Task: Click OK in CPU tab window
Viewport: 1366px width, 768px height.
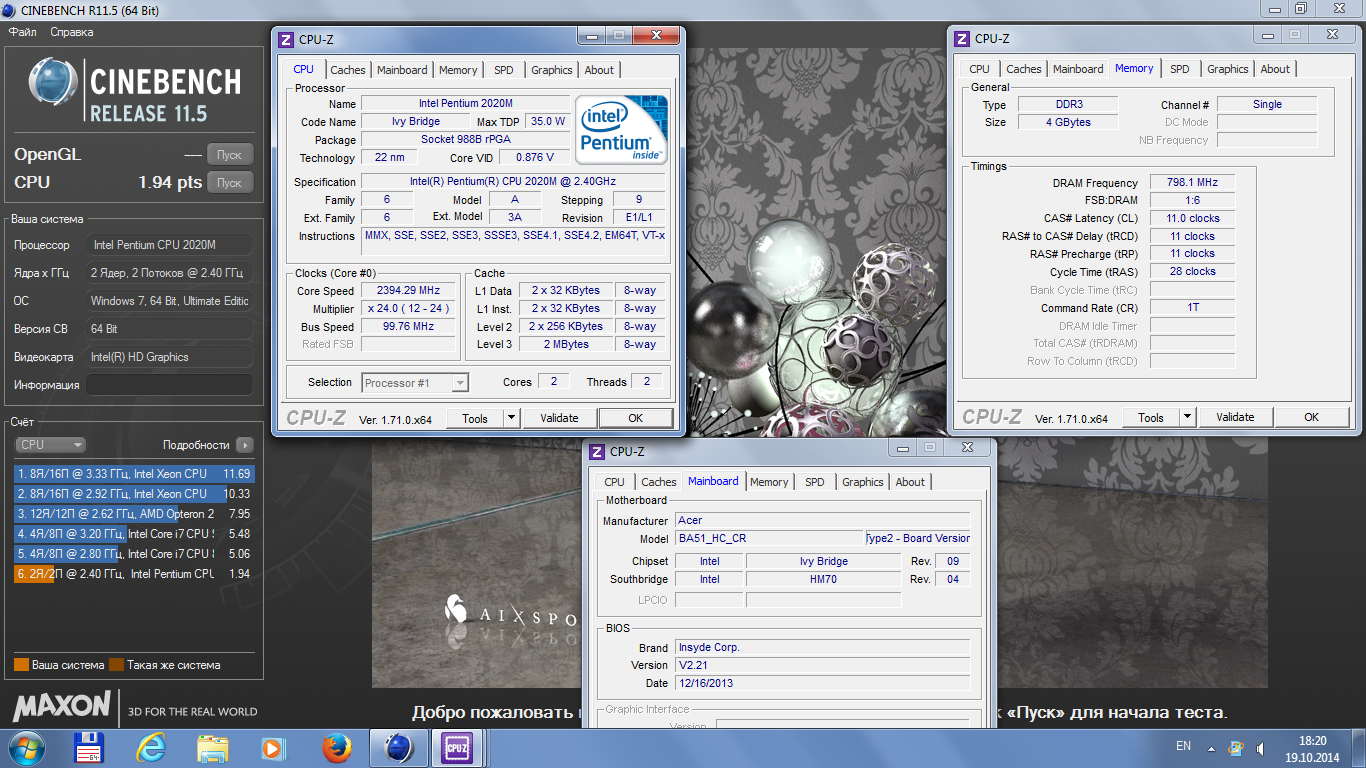Action: pyautogui.click(x=636, y=419)
